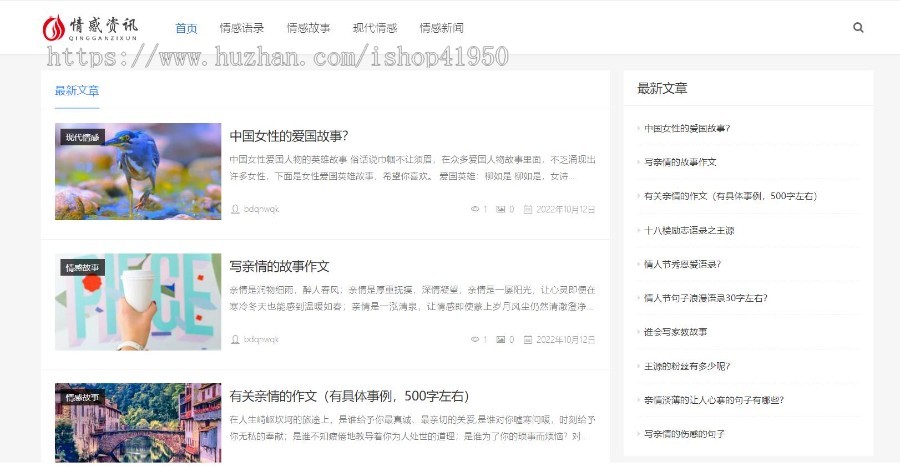This screenshot has width=900, height=467.
Task: Open sidebar link 亲情淡薄的让人心寒的句子有哪些?
Action: 713,400
